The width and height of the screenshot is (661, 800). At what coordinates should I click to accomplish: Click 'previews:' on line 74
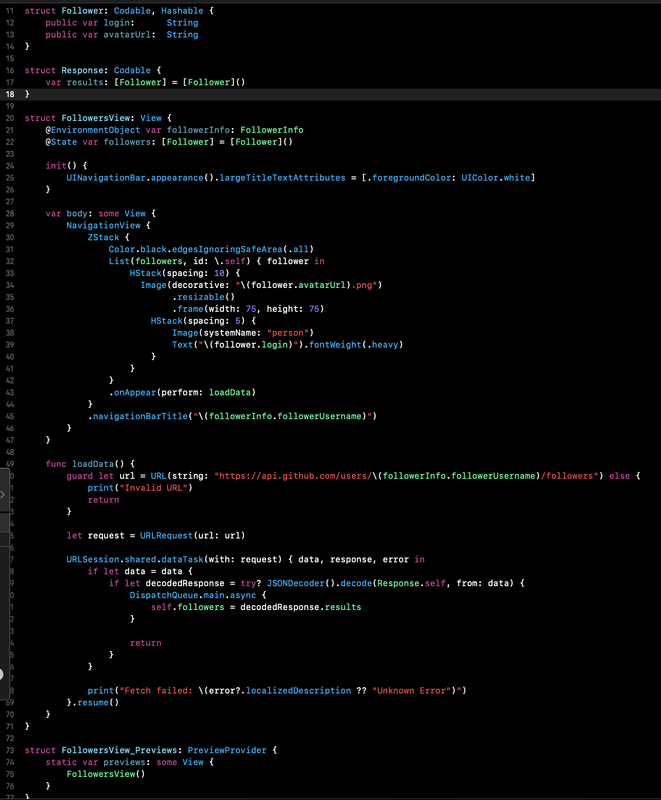127,762
